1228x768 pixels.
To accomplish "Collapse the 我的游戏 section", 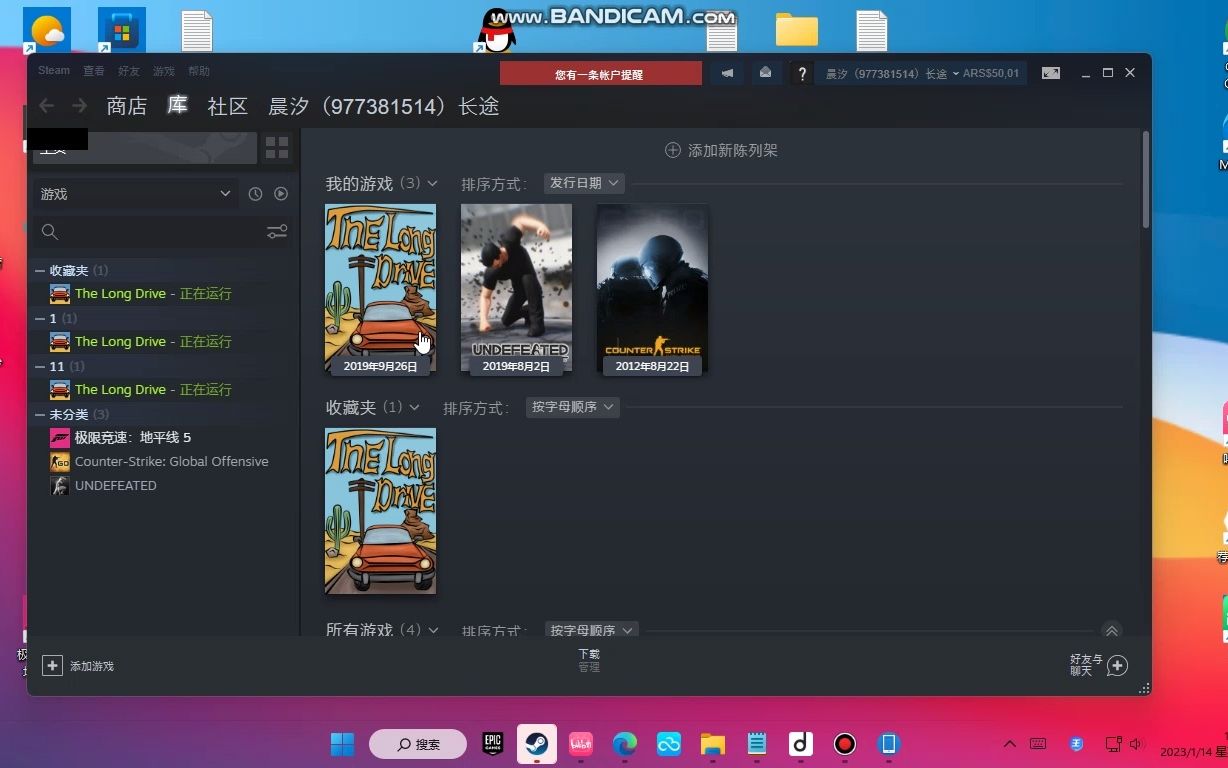I will (432, 183).
